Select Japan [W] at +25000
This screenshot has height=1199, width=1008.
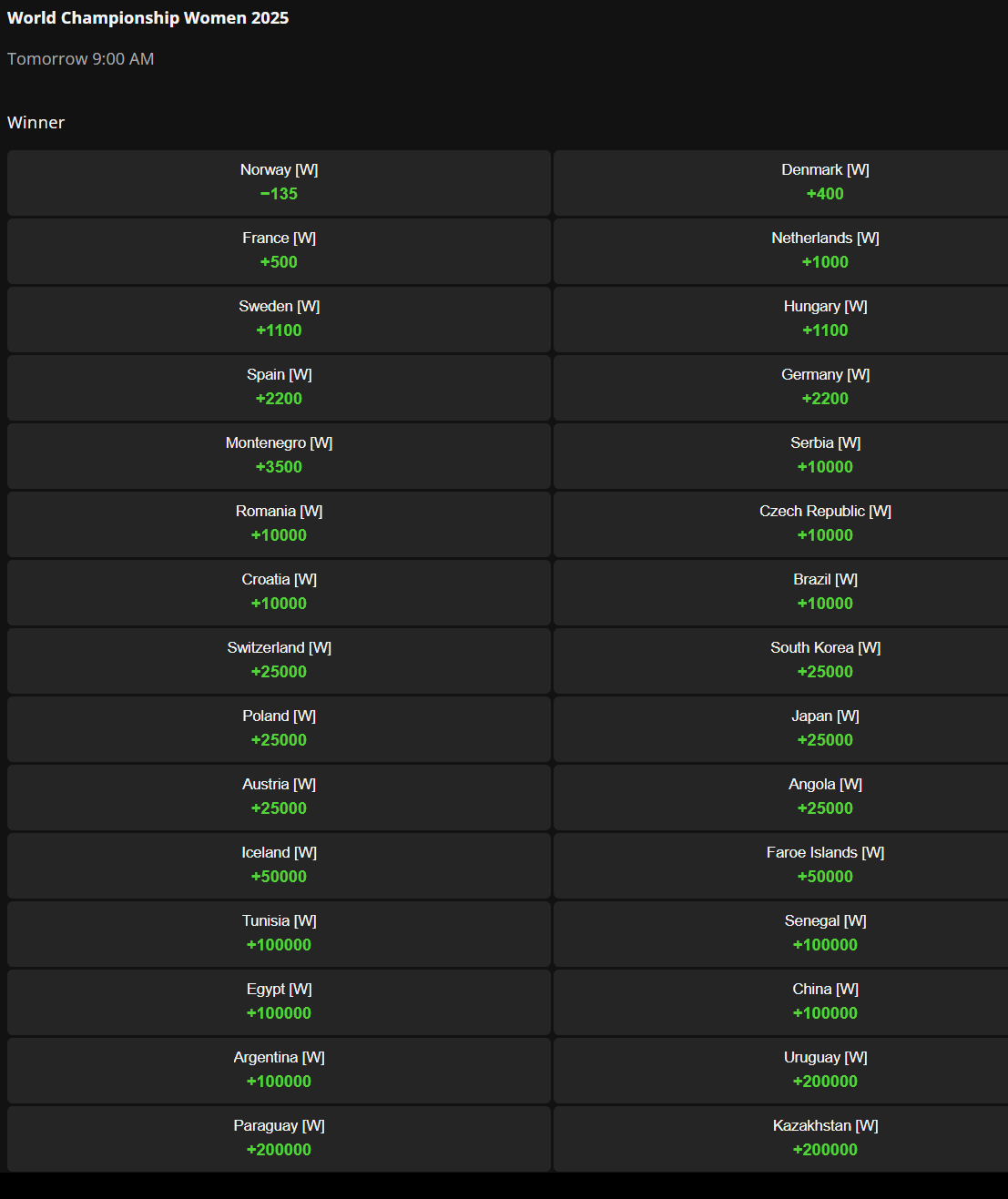[x=825, y=729]
